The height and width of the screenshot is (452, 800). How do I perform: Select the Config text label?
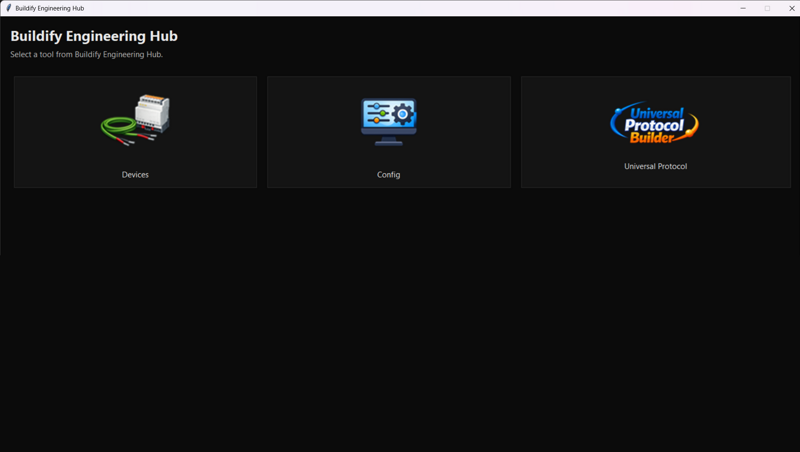point(388,175)
